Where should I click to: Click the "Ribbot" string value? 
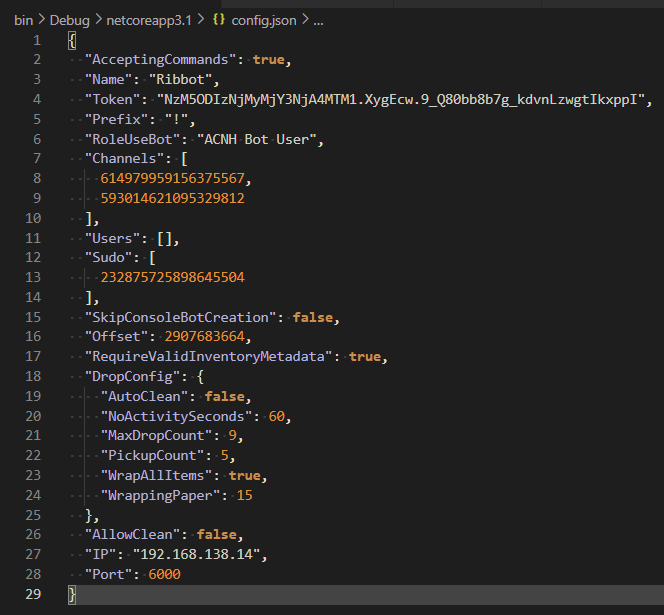(x=180, y=80)
